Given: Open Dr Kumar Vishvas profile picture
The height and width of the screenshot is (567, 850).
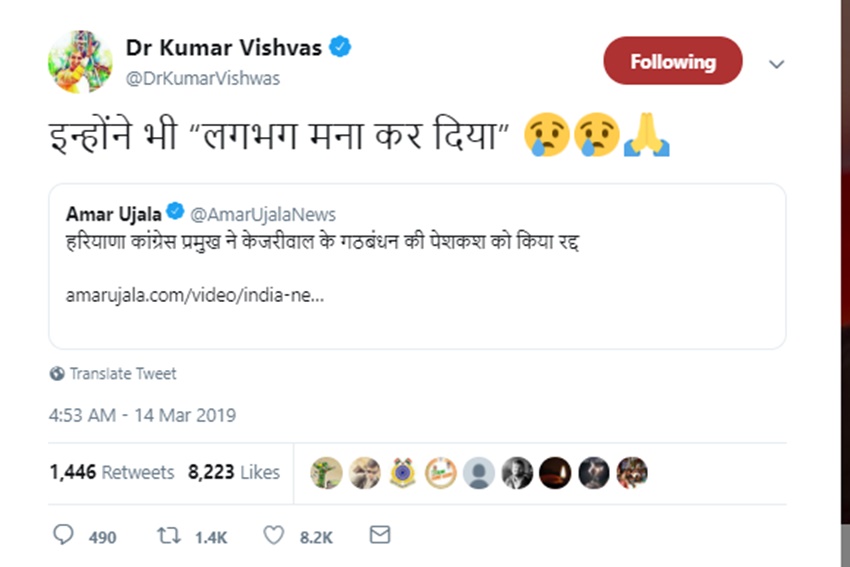Looking at the screenshot, I should (x=80, y=61).
